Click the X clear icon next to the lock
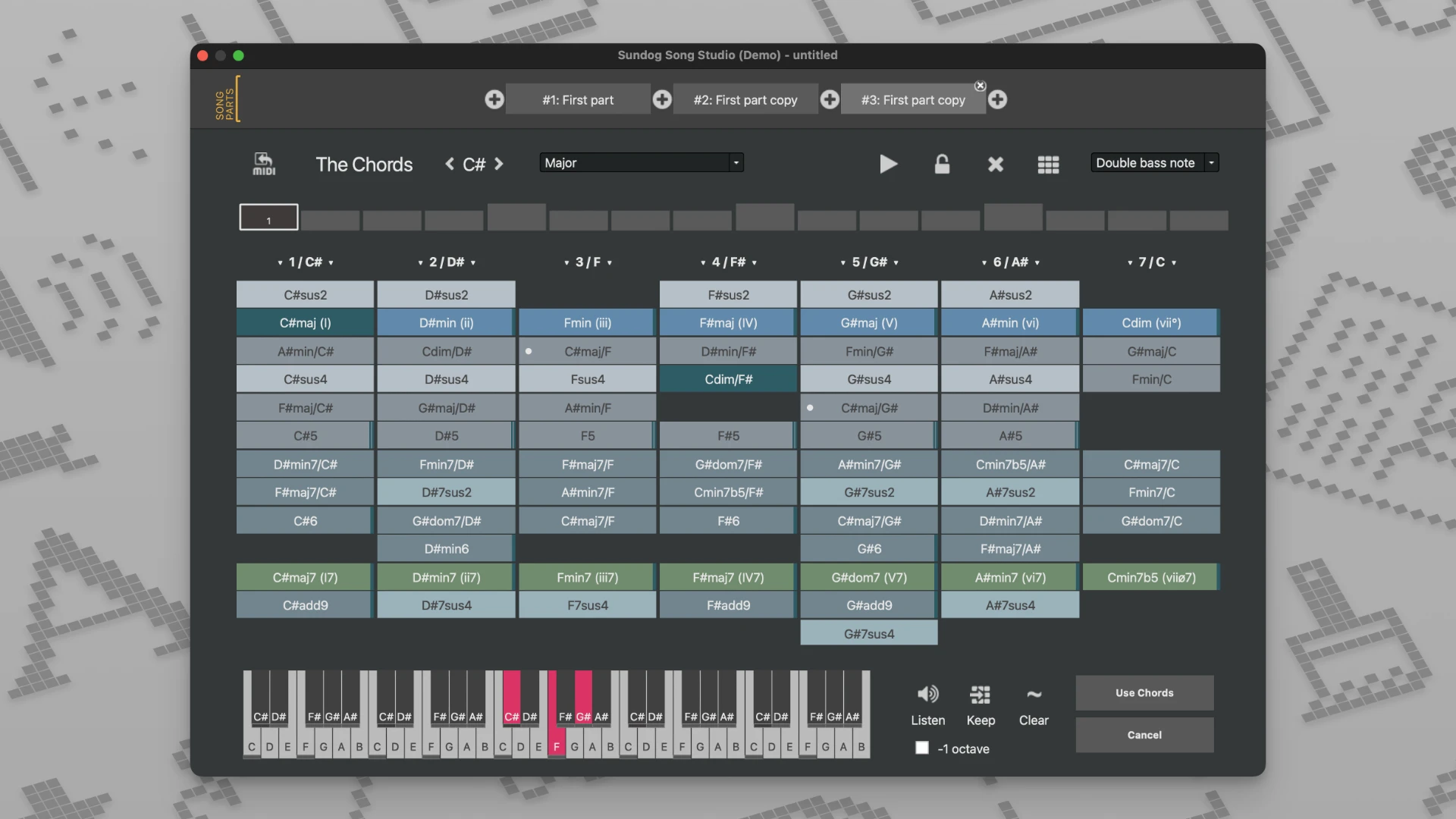 (996, 164)
